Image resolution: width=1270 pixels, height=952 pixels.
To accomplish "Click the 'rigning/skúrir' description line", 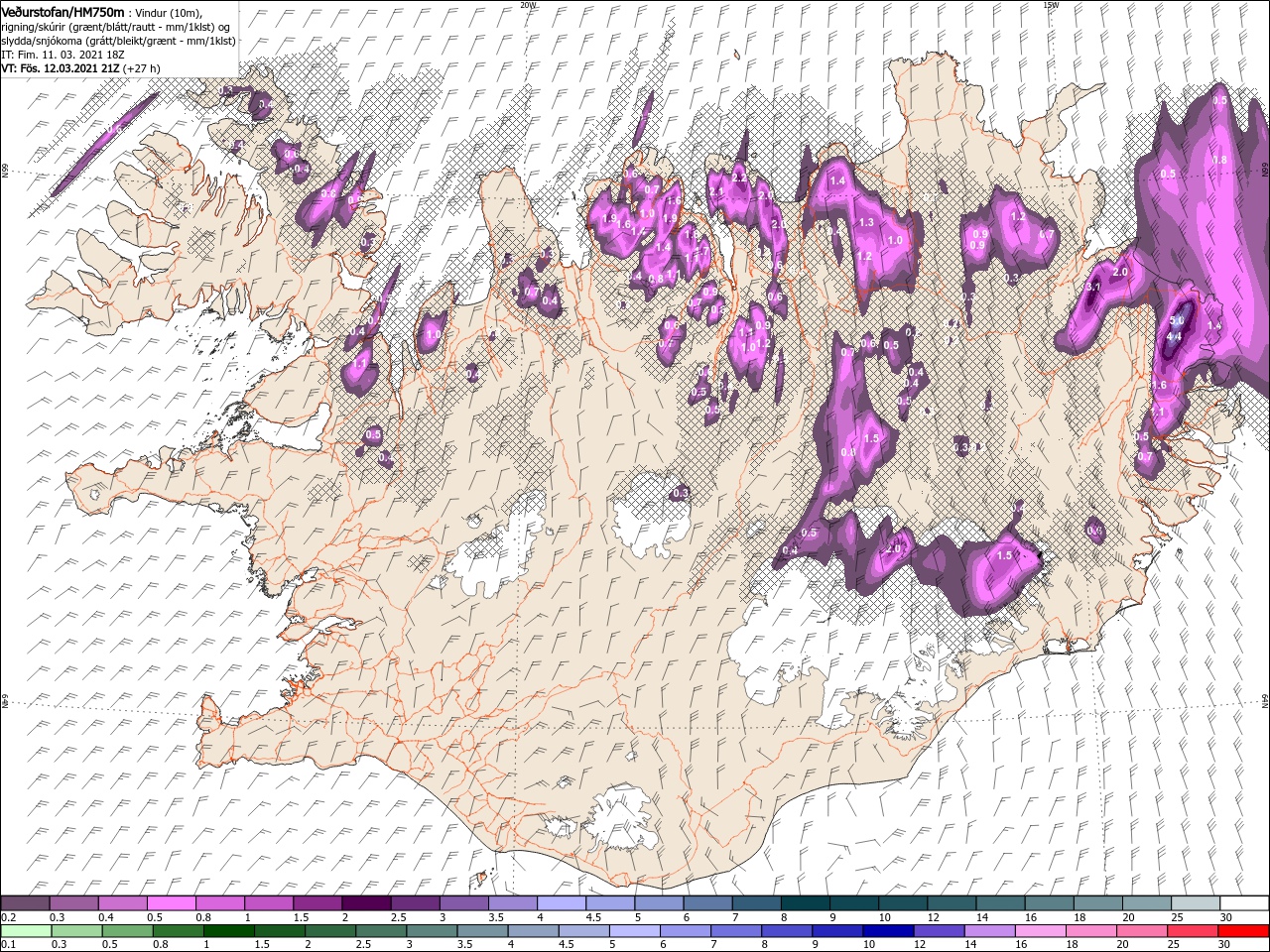I will (115, 26).
